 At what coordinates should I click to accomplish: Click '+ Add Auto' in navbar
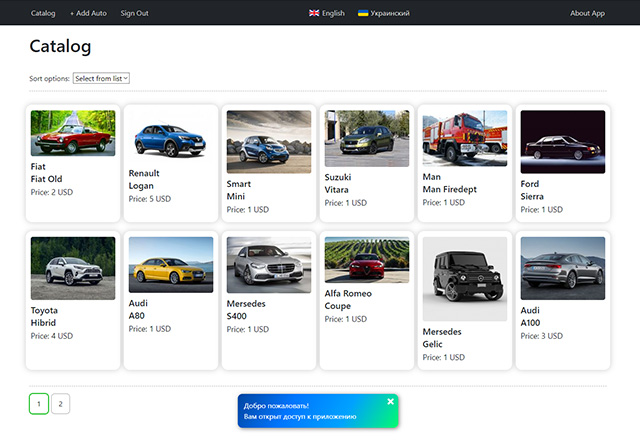[88, 13]
